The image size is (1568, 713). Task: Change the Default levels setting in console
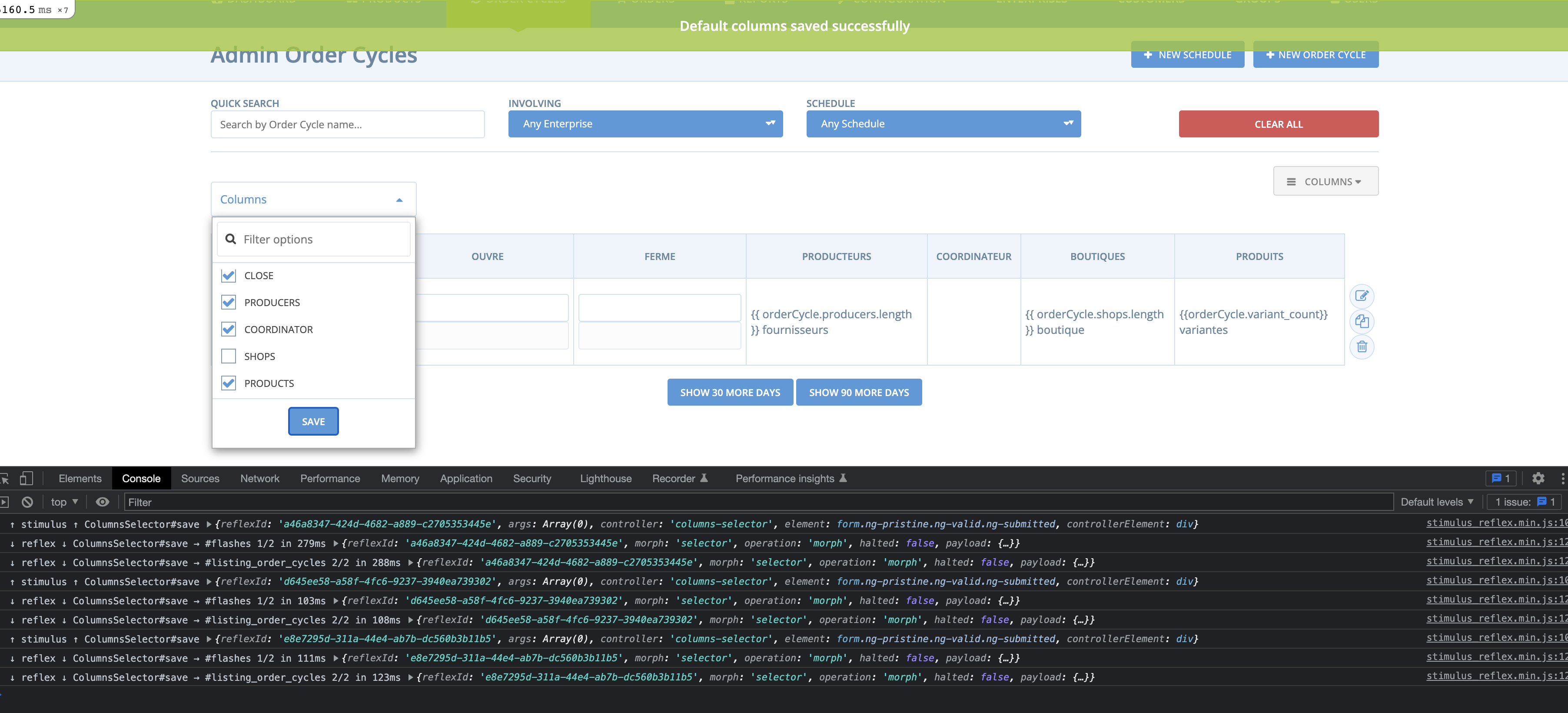tap(1436, 502)
